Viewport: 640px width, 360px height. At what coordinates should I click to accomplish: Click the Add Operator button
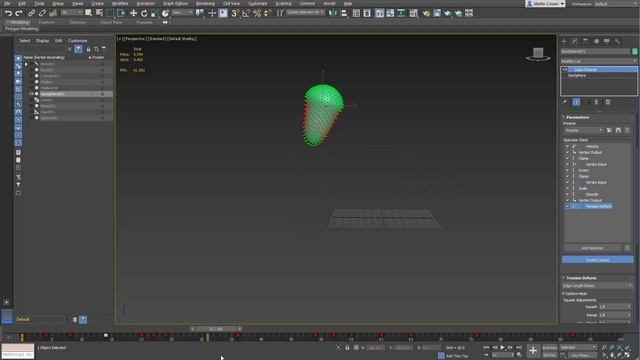[592, 248]
